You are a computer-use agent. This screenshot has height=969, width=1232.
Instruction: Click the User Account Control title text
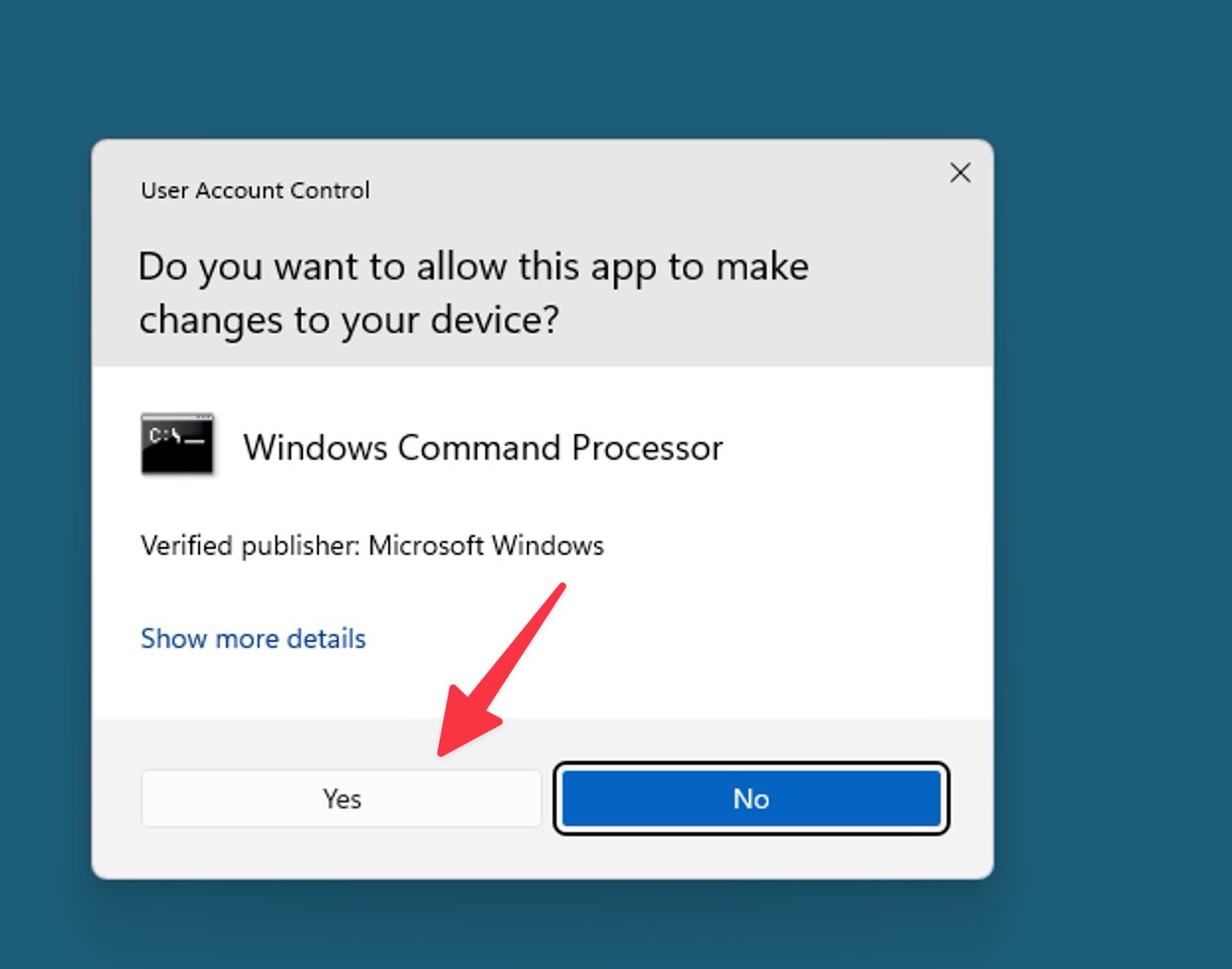coord(255,190)
